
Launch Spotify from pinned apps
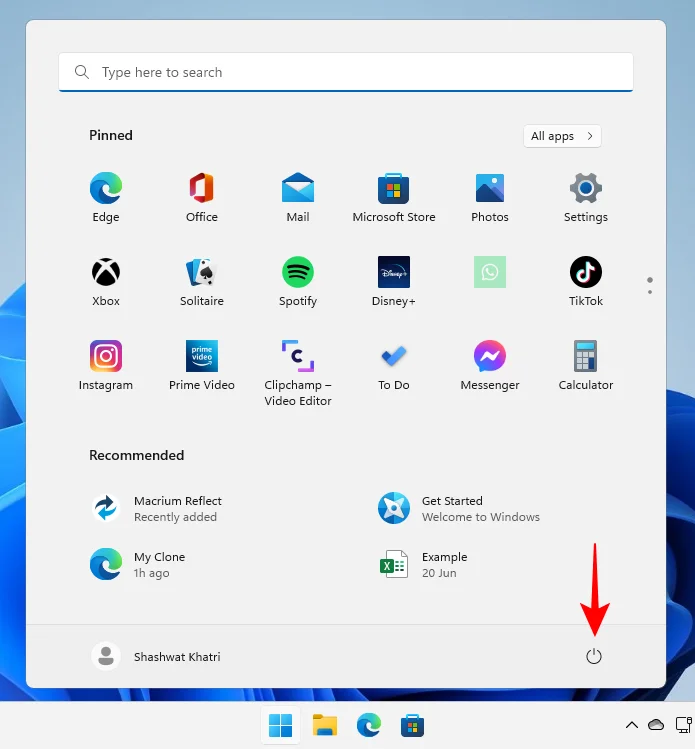tap(298, 281)
